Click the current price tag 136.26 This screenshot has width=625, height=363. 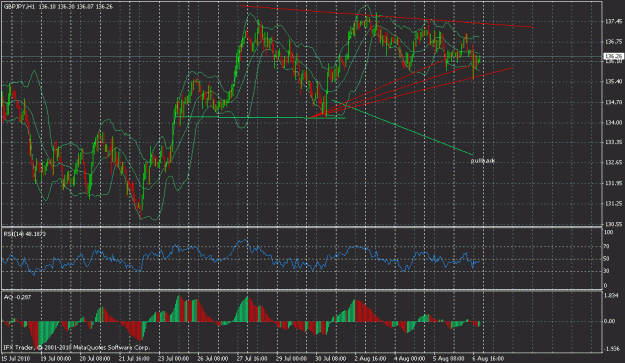point(613,56)
